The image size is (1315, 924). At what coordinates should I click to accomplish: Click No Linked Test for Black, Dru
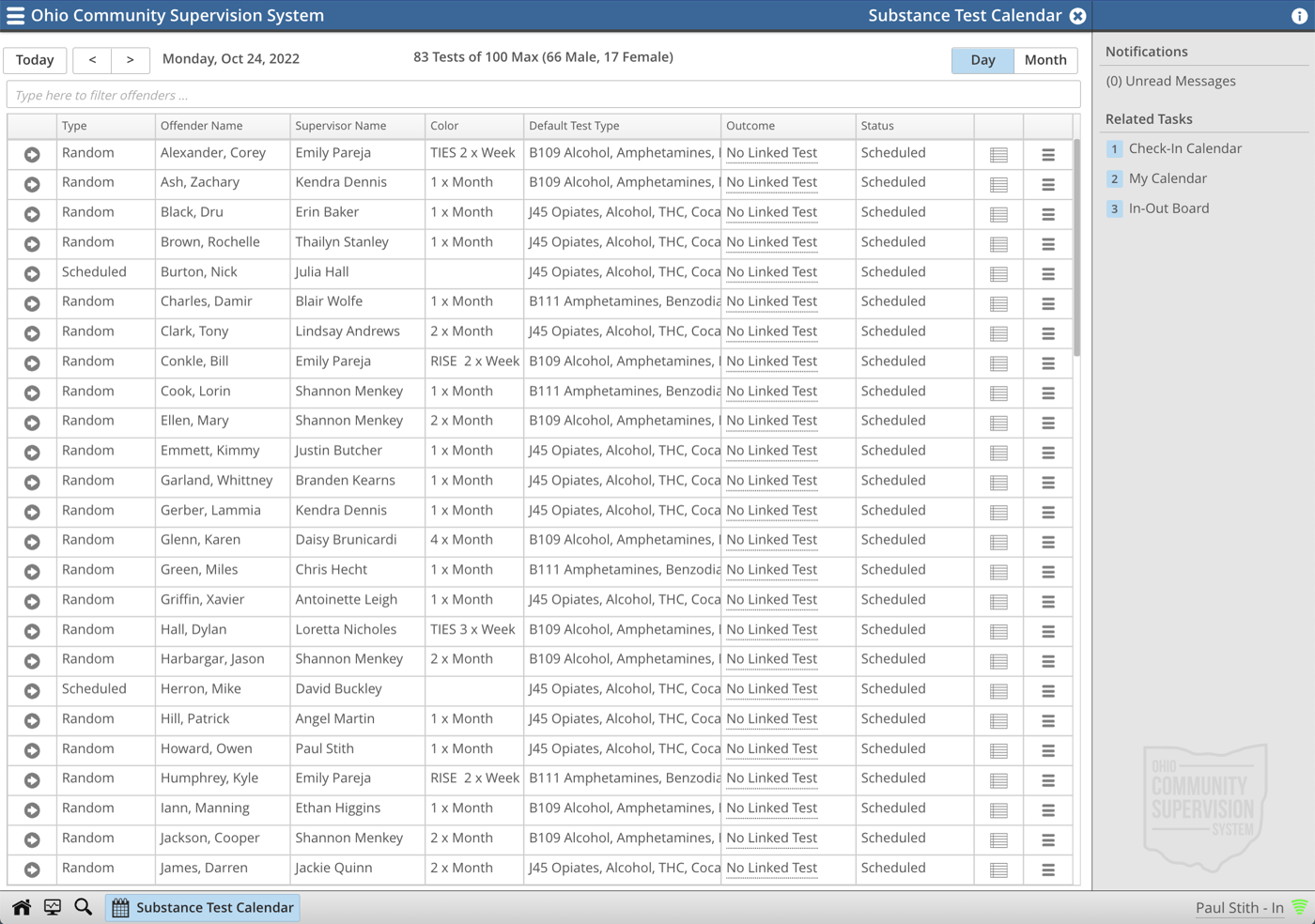(771, 212)
